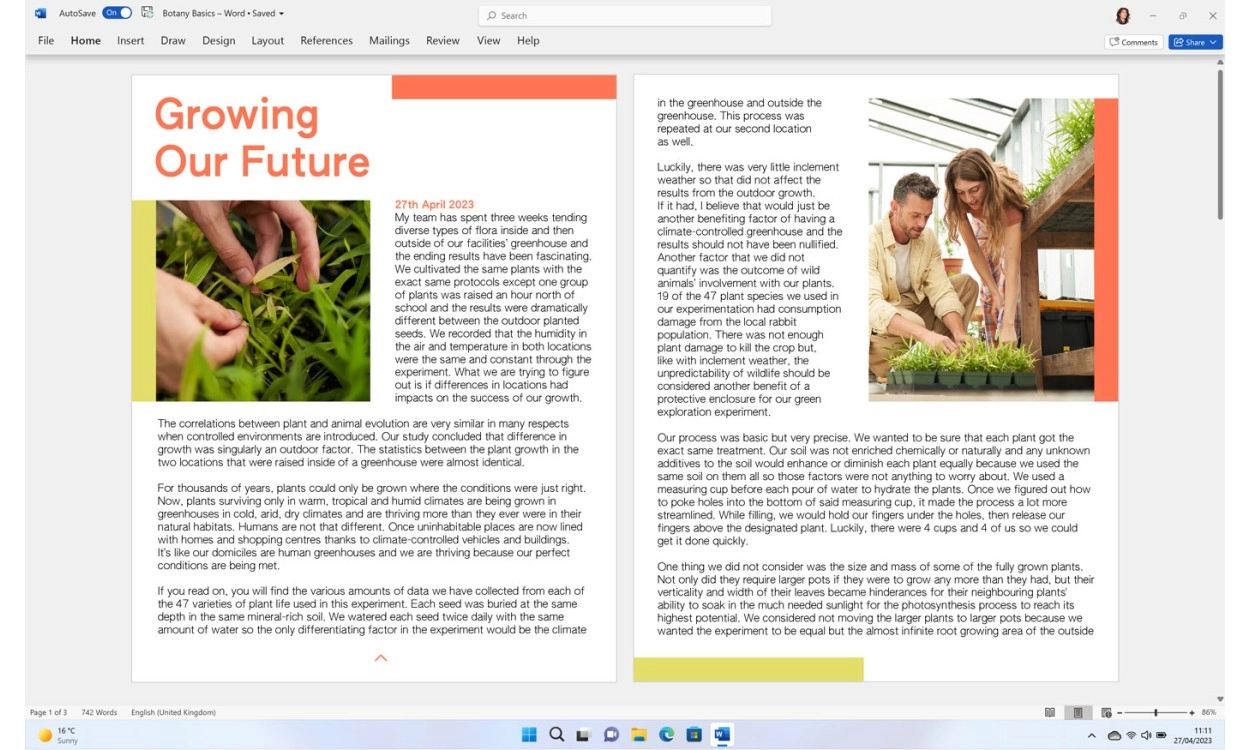1250x750 pixels.
Task: Toggle the AutoSave switch
Action: pos(117,13)
